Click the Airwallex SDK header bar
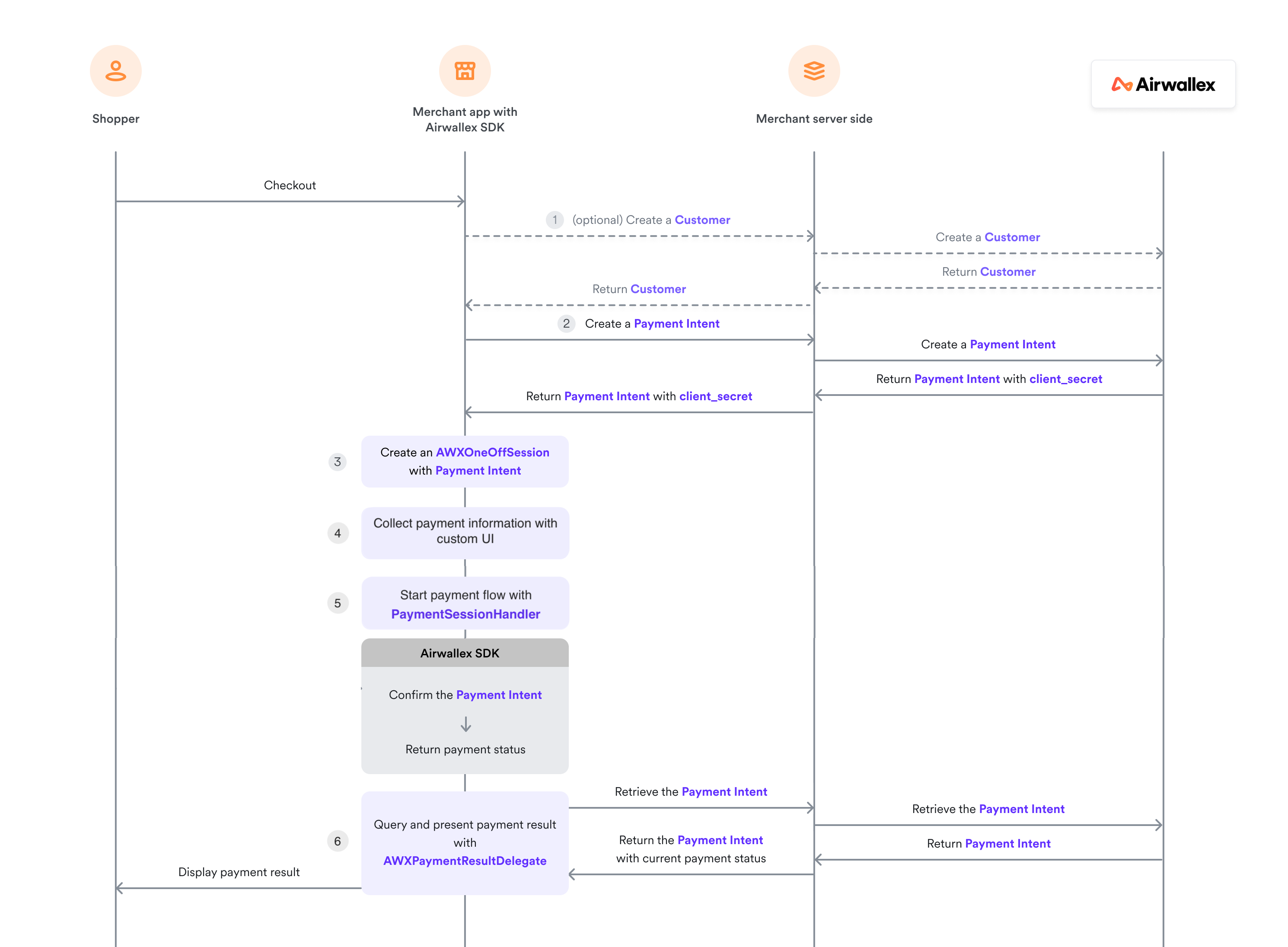The image size is (1288, 947). (x=464, y=654)
